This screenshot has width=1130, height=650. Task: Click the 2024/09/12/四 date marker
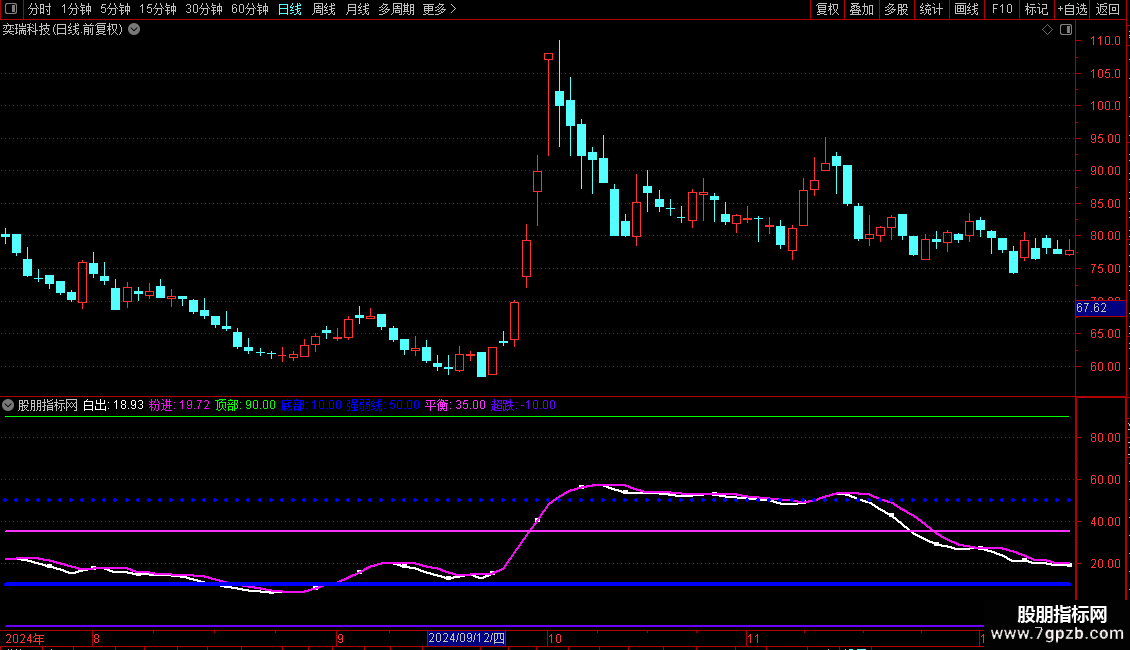pyautogui.click(x=466, y=638)
